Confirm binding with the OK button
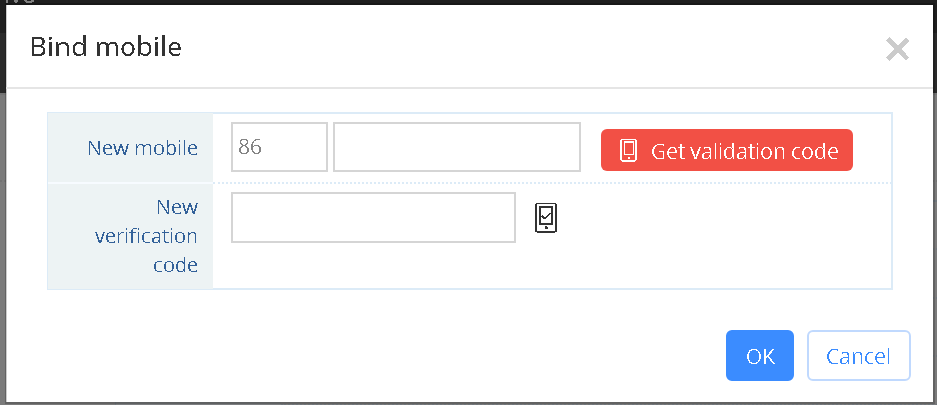 (x=760, y=355)
